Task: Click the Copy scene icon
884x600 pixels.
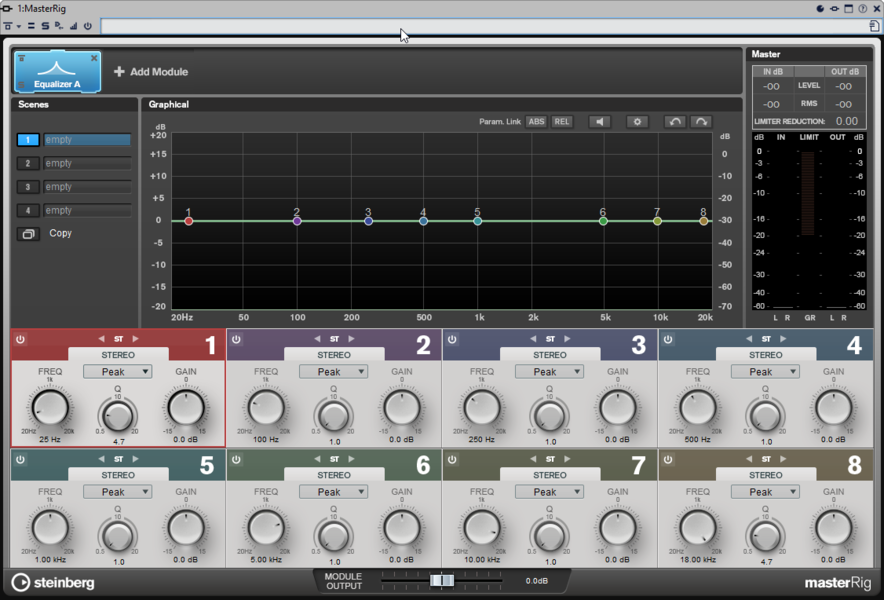Action: pos(28,234)
